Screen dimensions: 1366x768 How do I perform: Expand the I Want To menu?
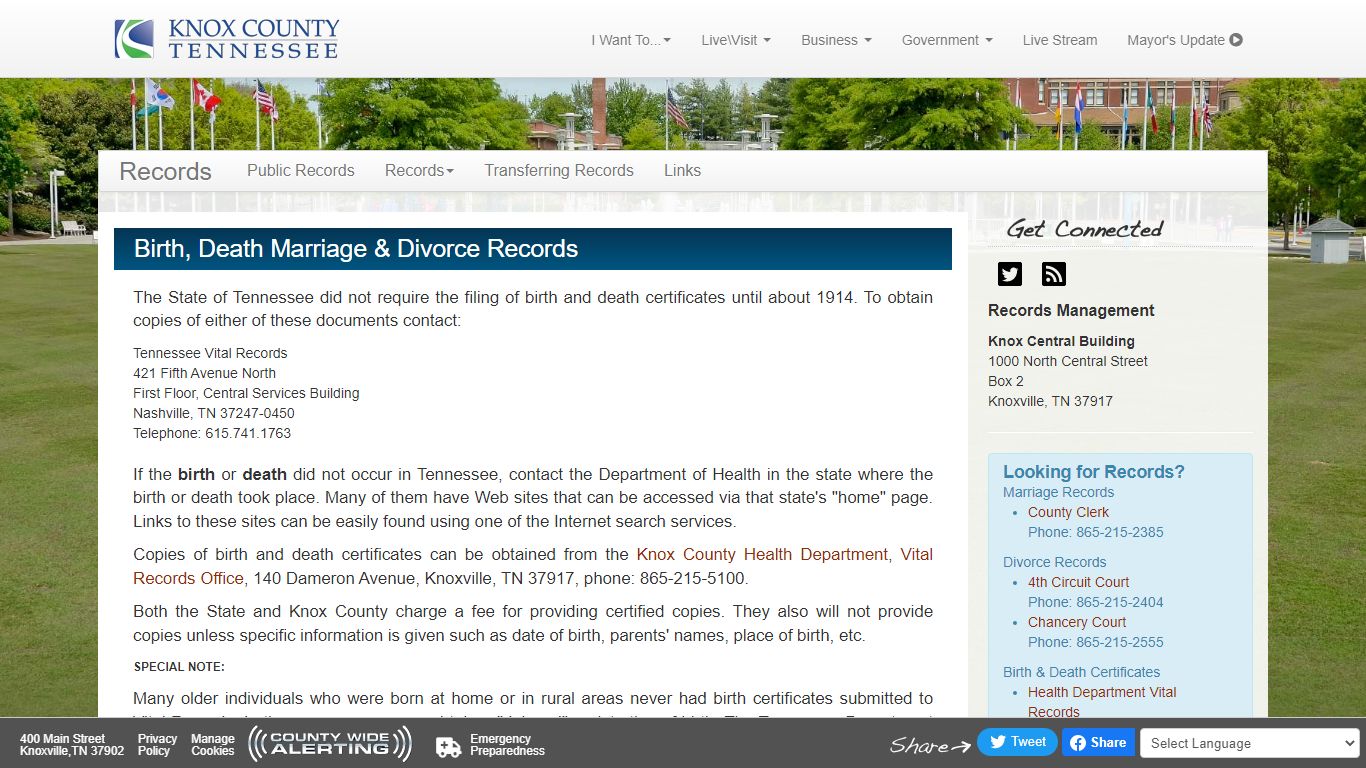click(631, 40)
